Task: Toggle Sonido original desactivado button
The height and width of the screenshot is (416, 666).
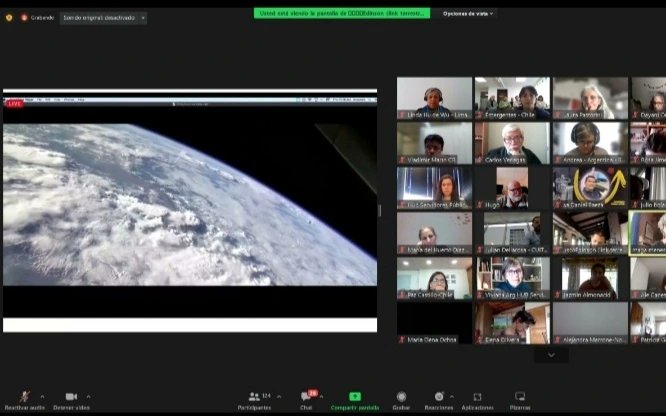Action: pos(99,18)
